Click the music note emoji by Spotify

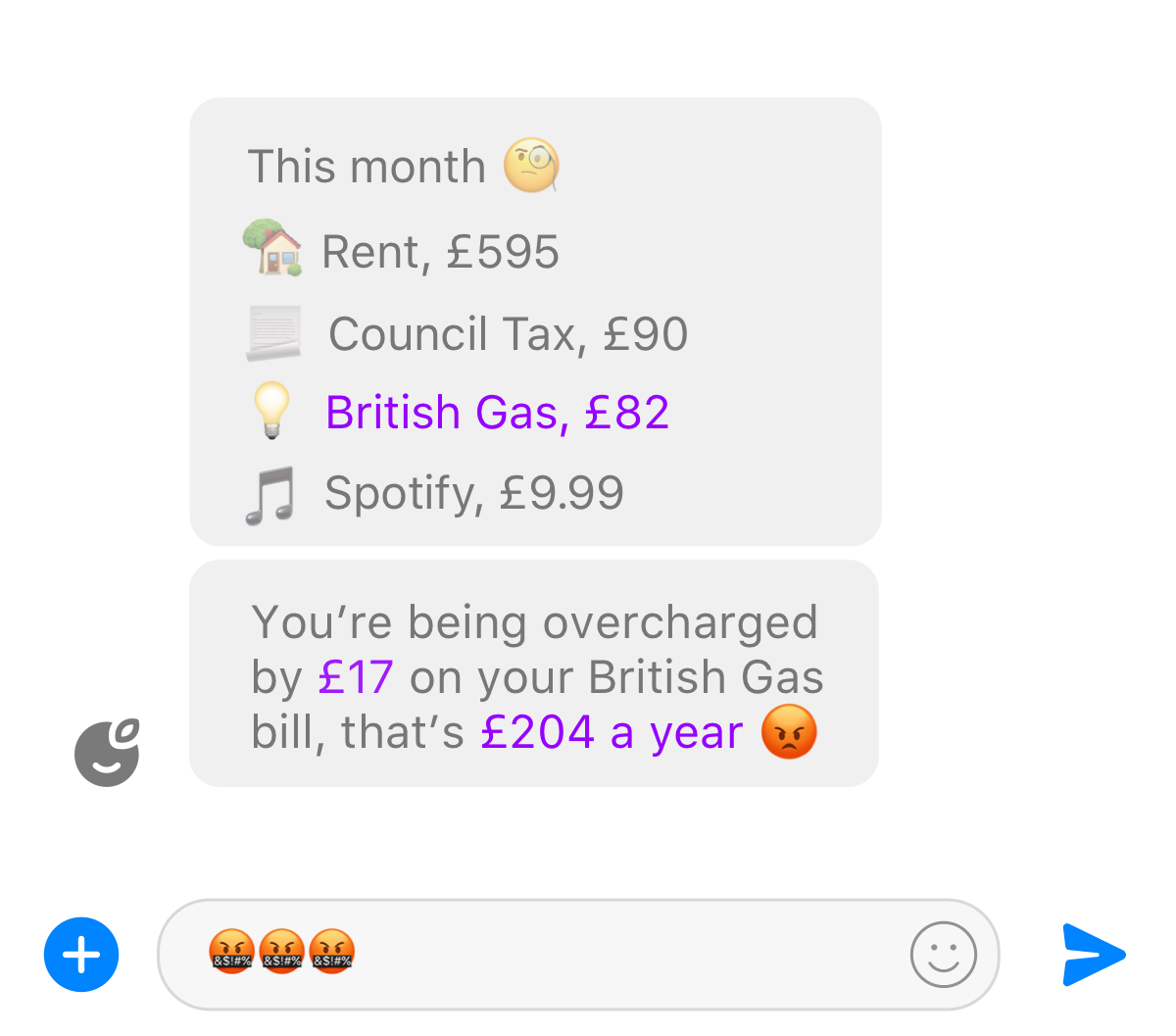tap(269, 495)
